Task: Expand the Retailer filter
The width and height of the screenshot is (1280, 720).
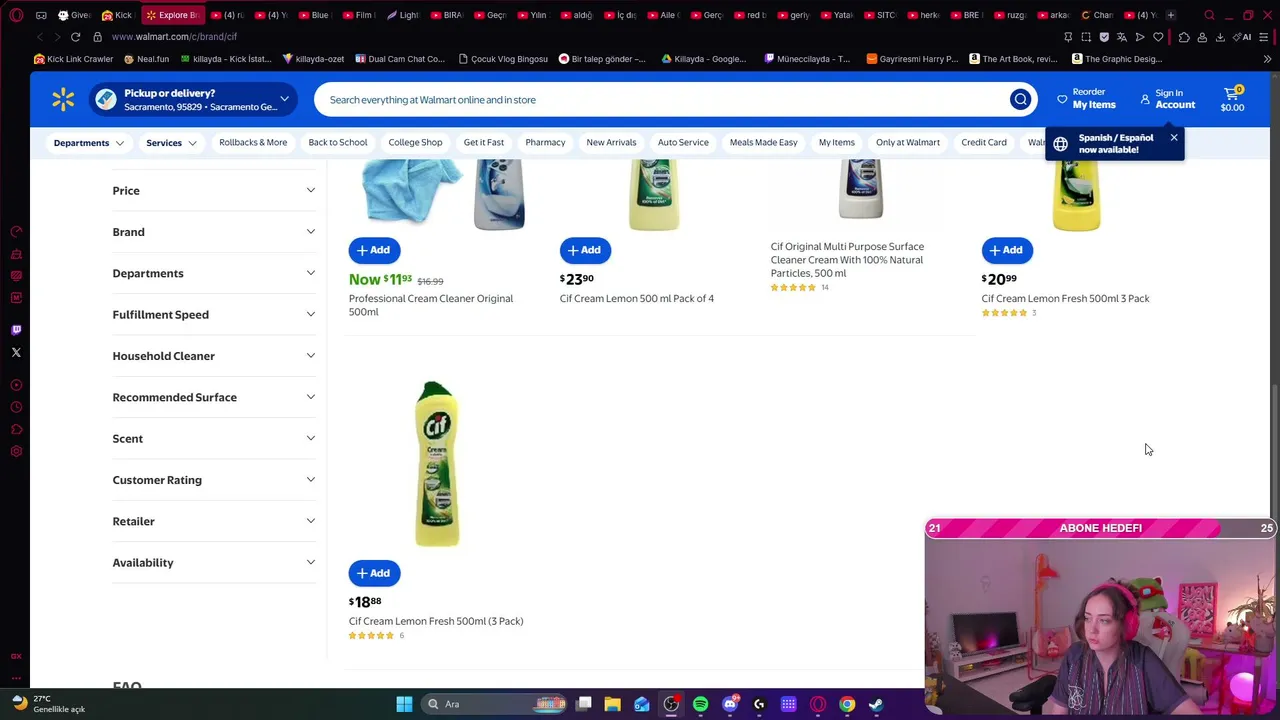Action: point(214,521)
